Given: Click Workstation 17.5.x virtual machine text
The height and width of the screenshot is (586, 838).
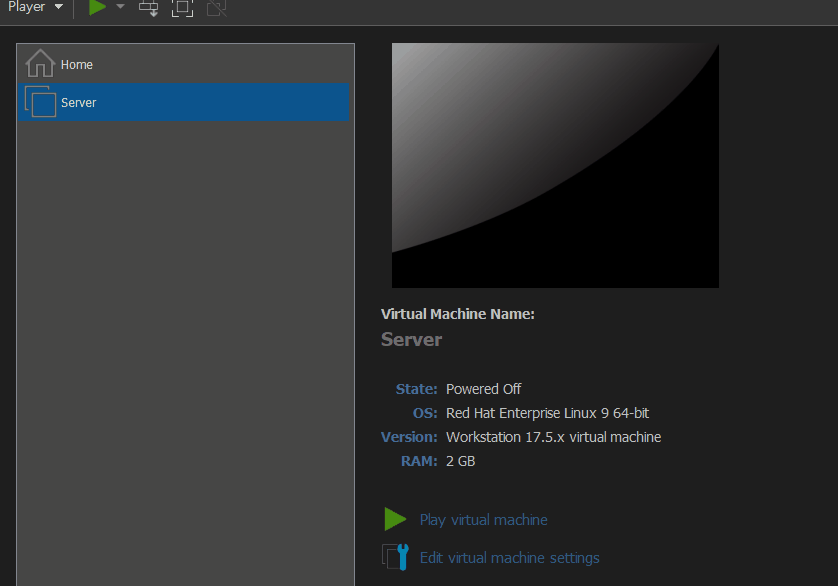Looking at the screenshot, I should pyautogui.click(x=554, y=437).
